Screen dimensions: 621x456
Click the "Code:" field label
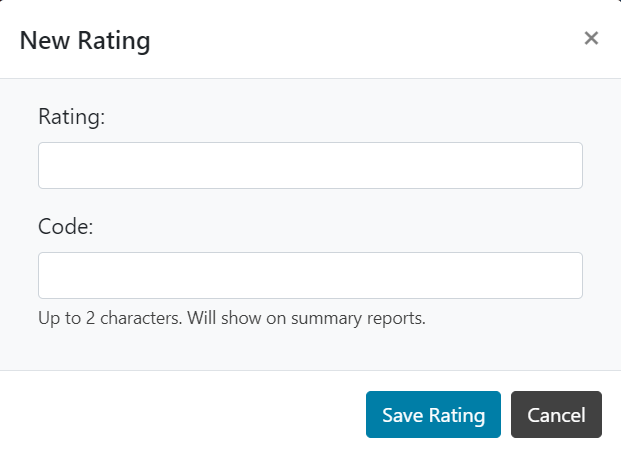[66, 227]
